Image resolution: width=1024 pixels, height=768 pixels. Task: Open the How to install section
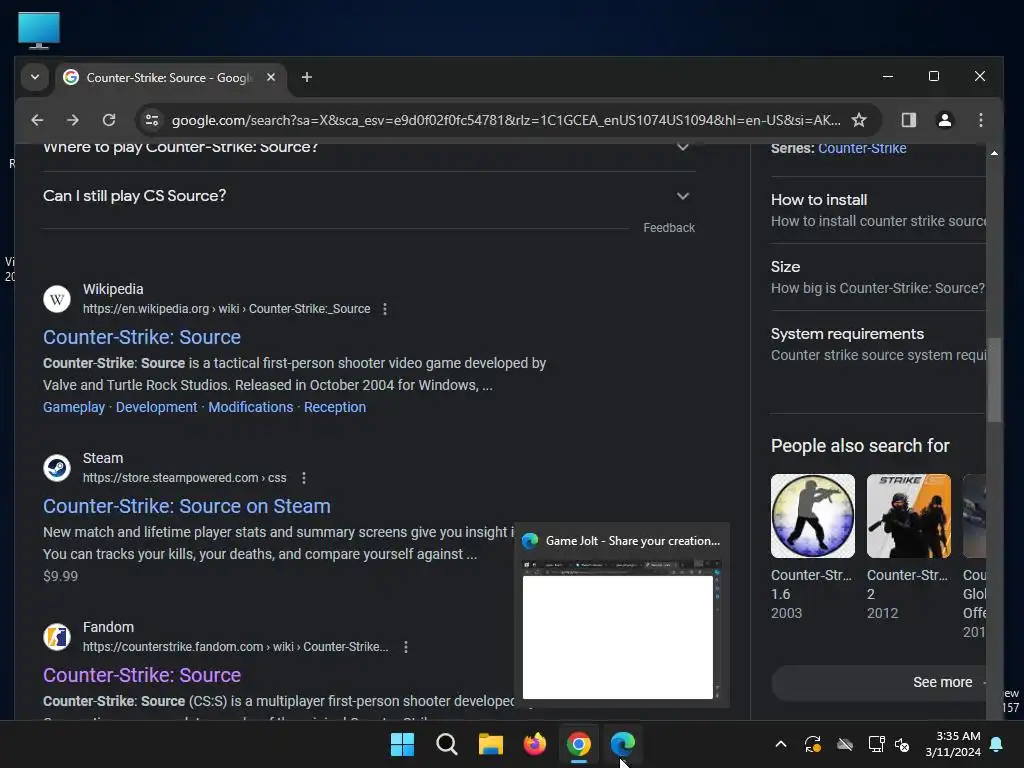[878, 210]
